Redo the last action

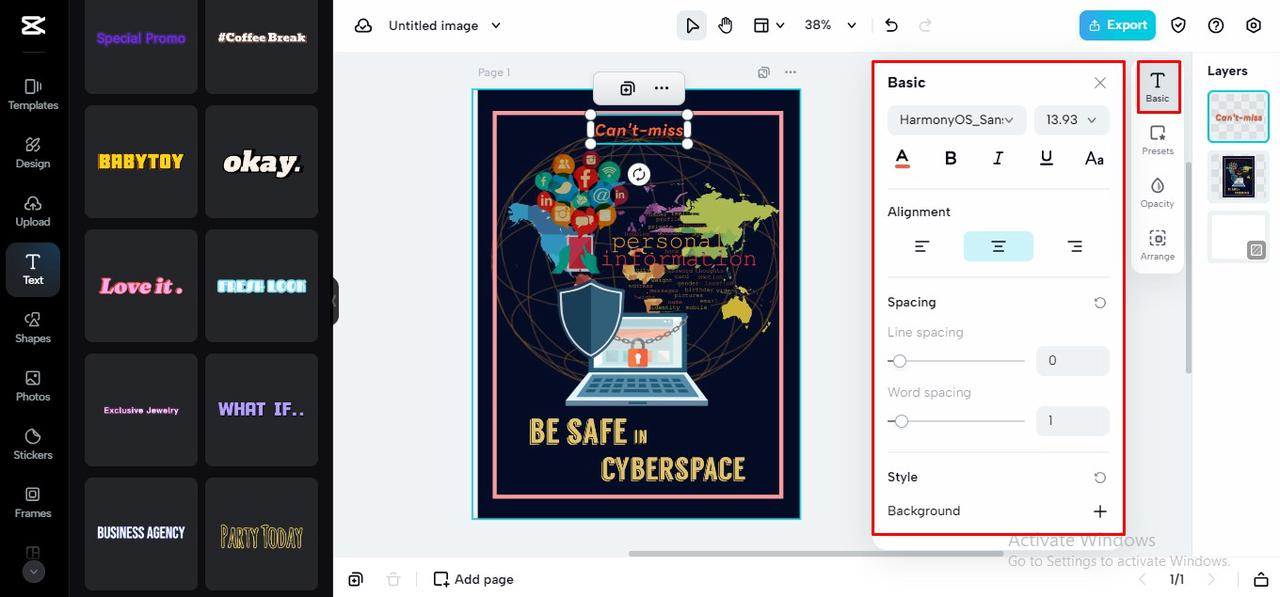(925, 25)
